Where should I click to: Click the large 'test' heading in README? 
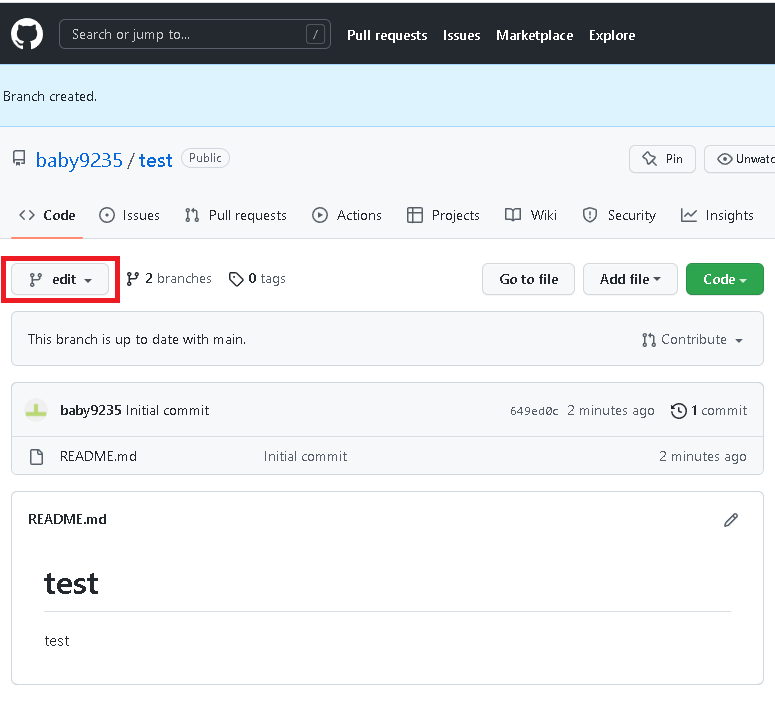click(x=71, y=584)
